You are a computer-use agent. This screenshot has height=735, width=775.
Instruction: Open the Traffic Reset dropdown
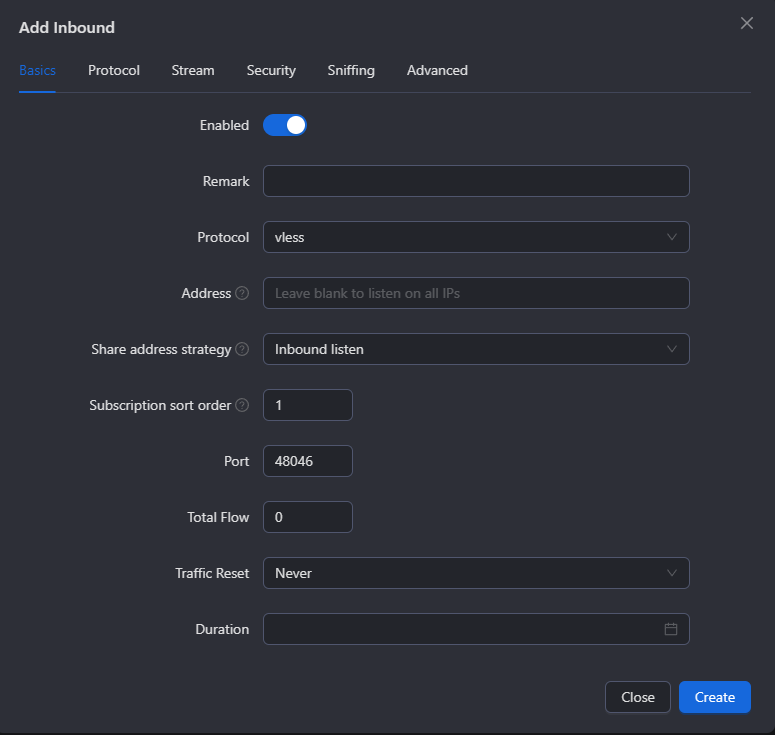click(x=476, y=573)
